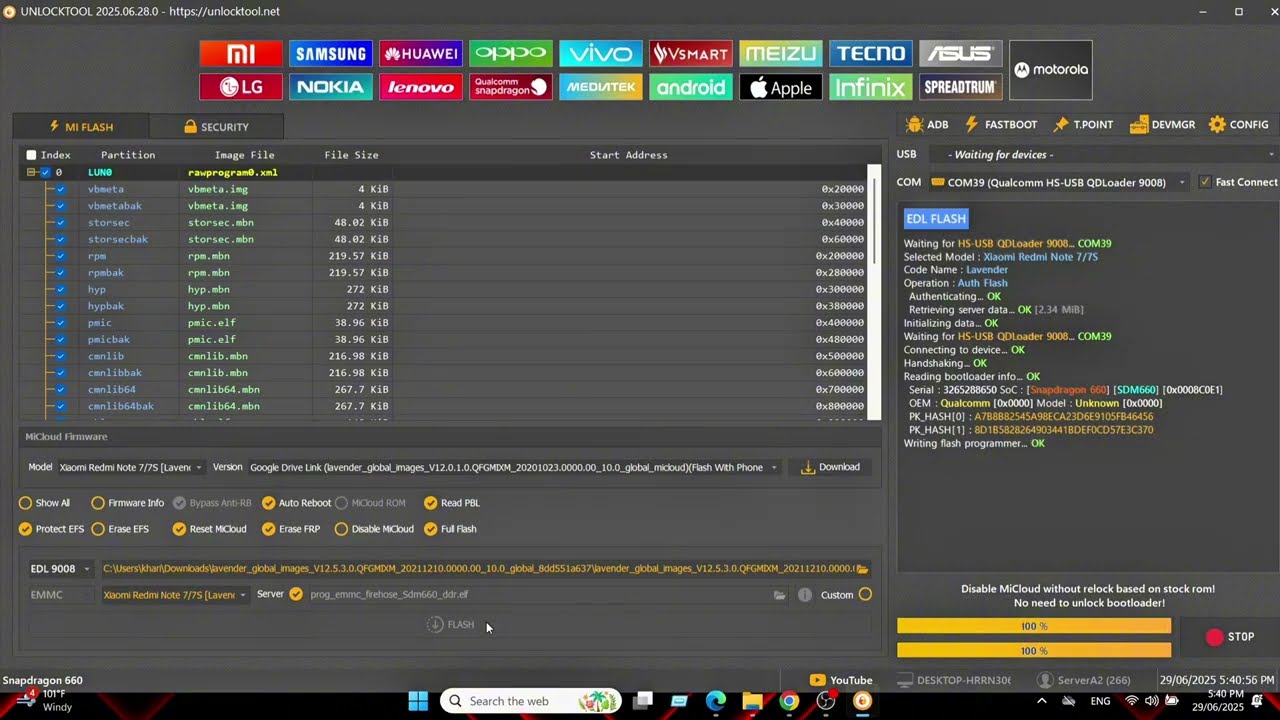Viewport: 1280px width, 720px height.
Task: Select the Xiaomi MI brand logo
Action: (x=241, y=54)
